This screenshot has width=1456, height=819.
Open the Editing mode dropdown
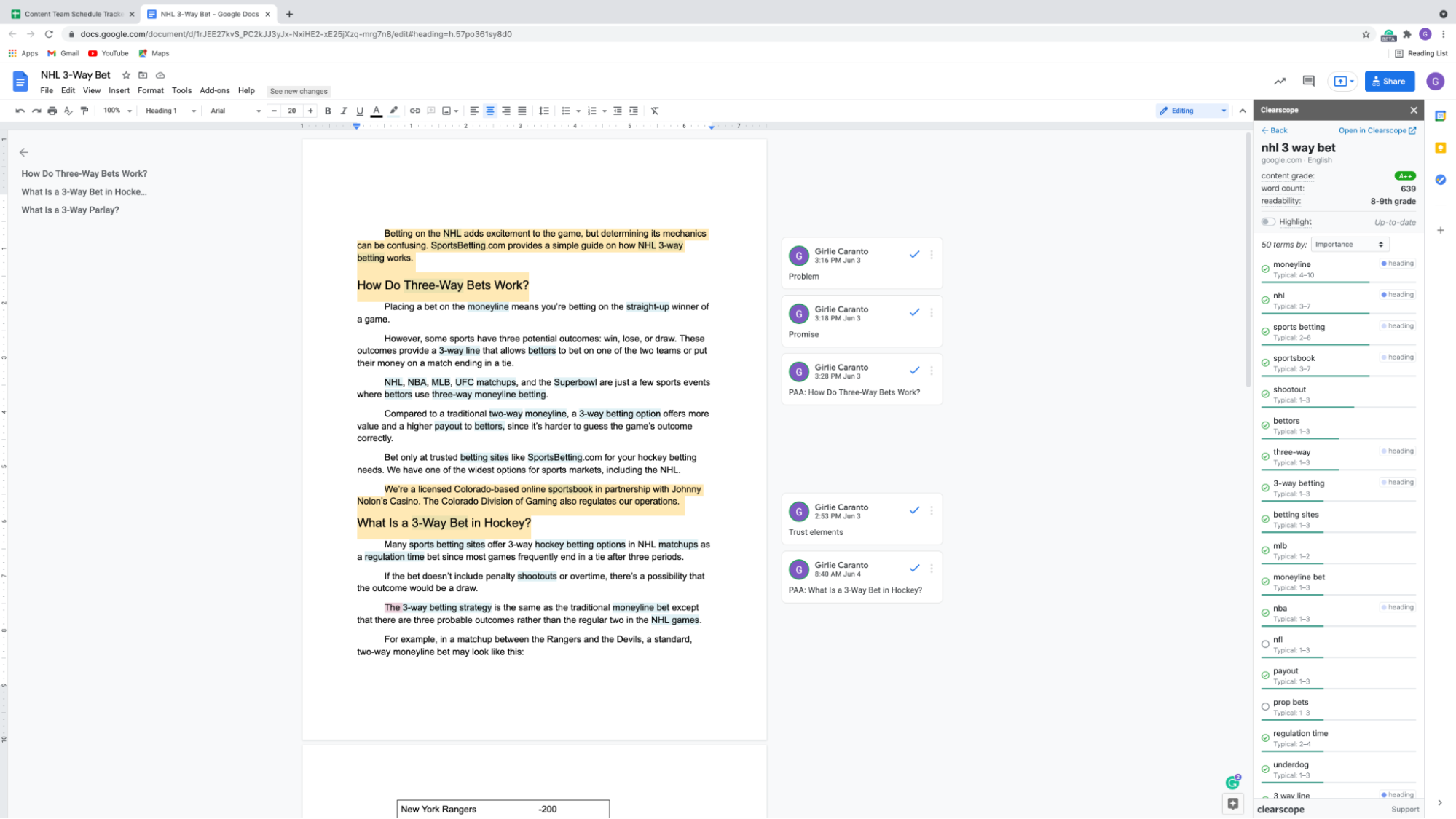[1192, 111]
